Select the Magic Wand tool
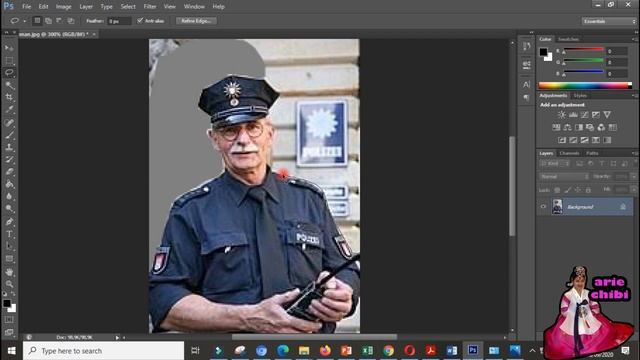The width and height of the screenshot is (640, 360). click(9, 85)
